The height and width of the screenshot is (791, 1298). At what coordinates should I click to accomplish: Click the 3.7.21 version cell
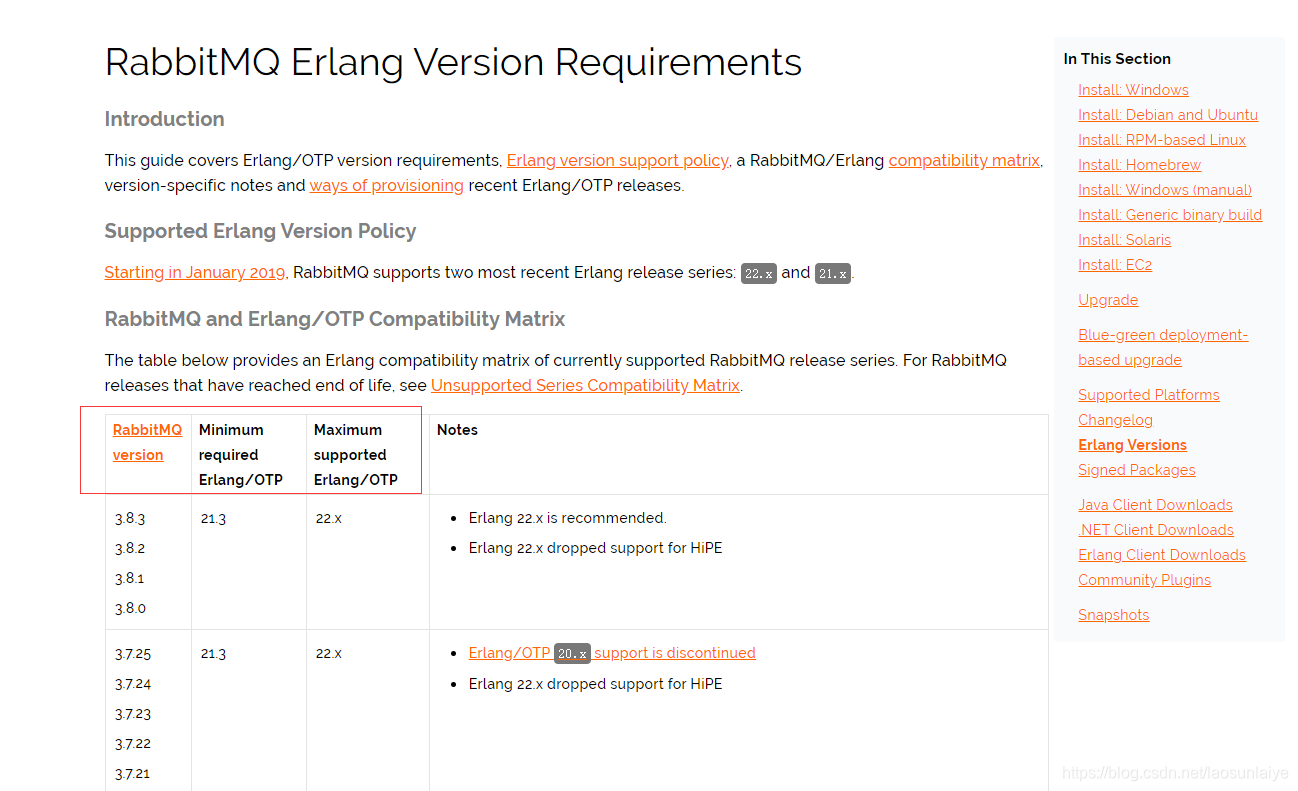pyautogui.click(x=132, y=774)
